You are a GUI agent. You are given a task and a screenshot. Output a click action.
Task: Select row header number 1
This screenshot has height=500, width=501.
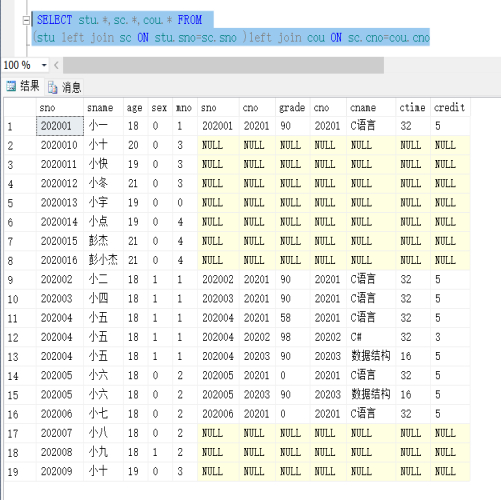coord(20,126)
